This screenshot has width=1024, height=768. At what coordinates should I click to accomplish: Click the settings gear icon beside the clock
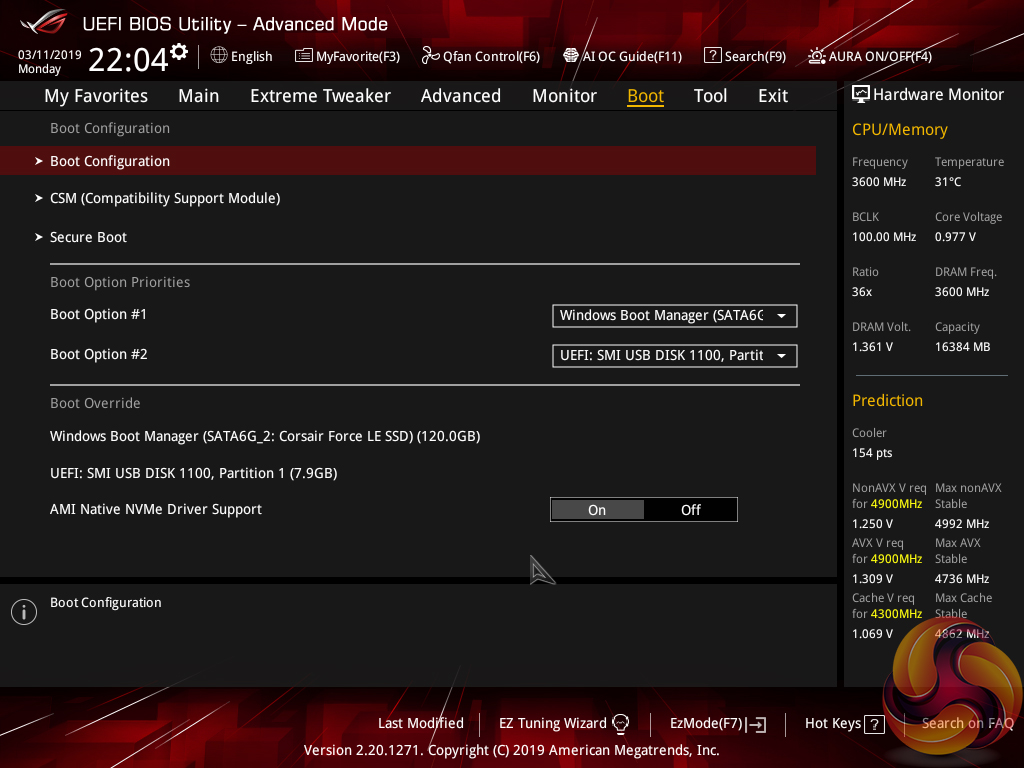click(x=179, y=51)
